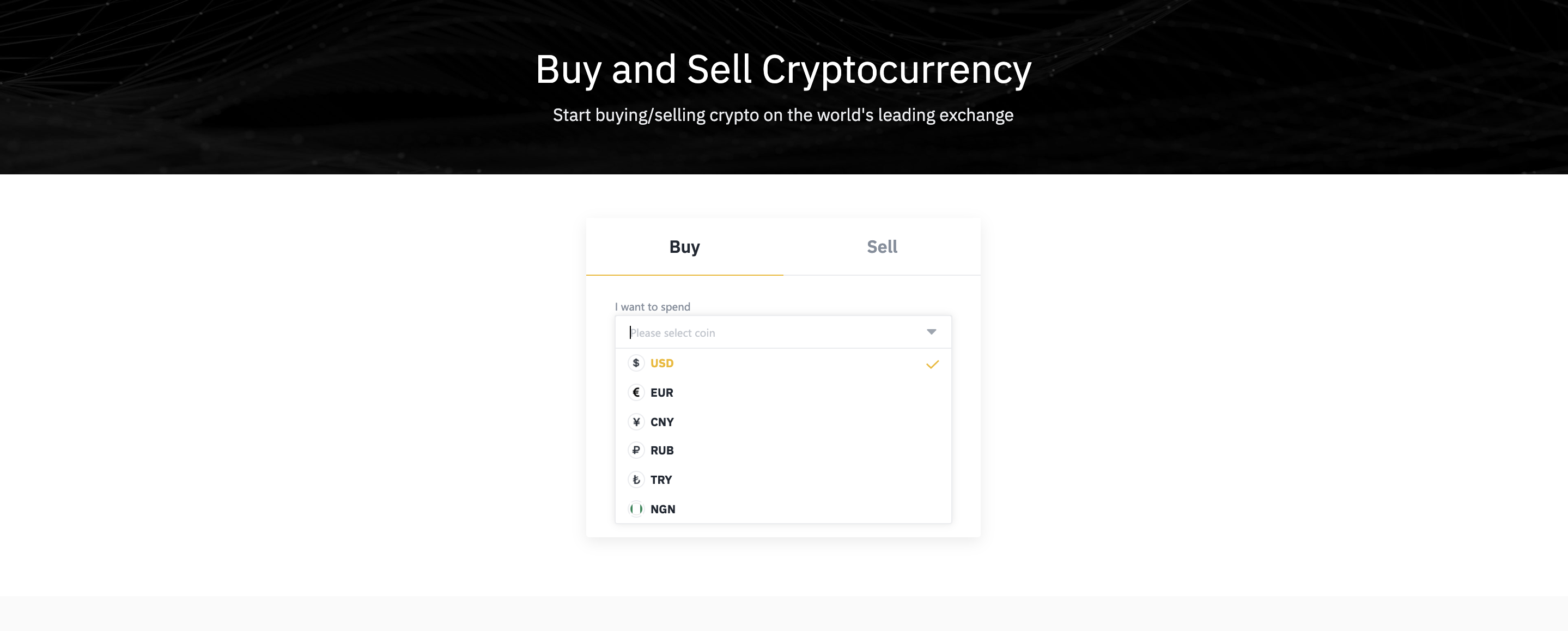
Task: Click the dollar sign icon beside USD
Action: tap(635, 363)
